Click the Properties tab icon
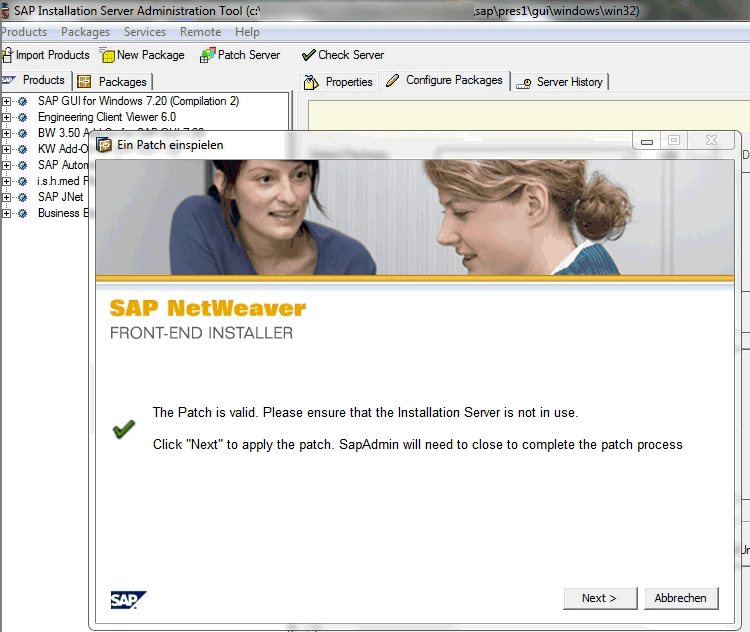 click(311, 82)
